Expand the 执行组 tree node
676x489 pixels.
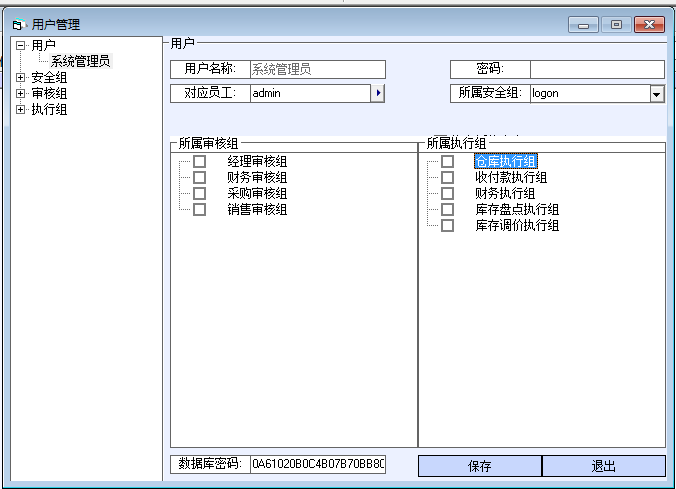(20, 110)
